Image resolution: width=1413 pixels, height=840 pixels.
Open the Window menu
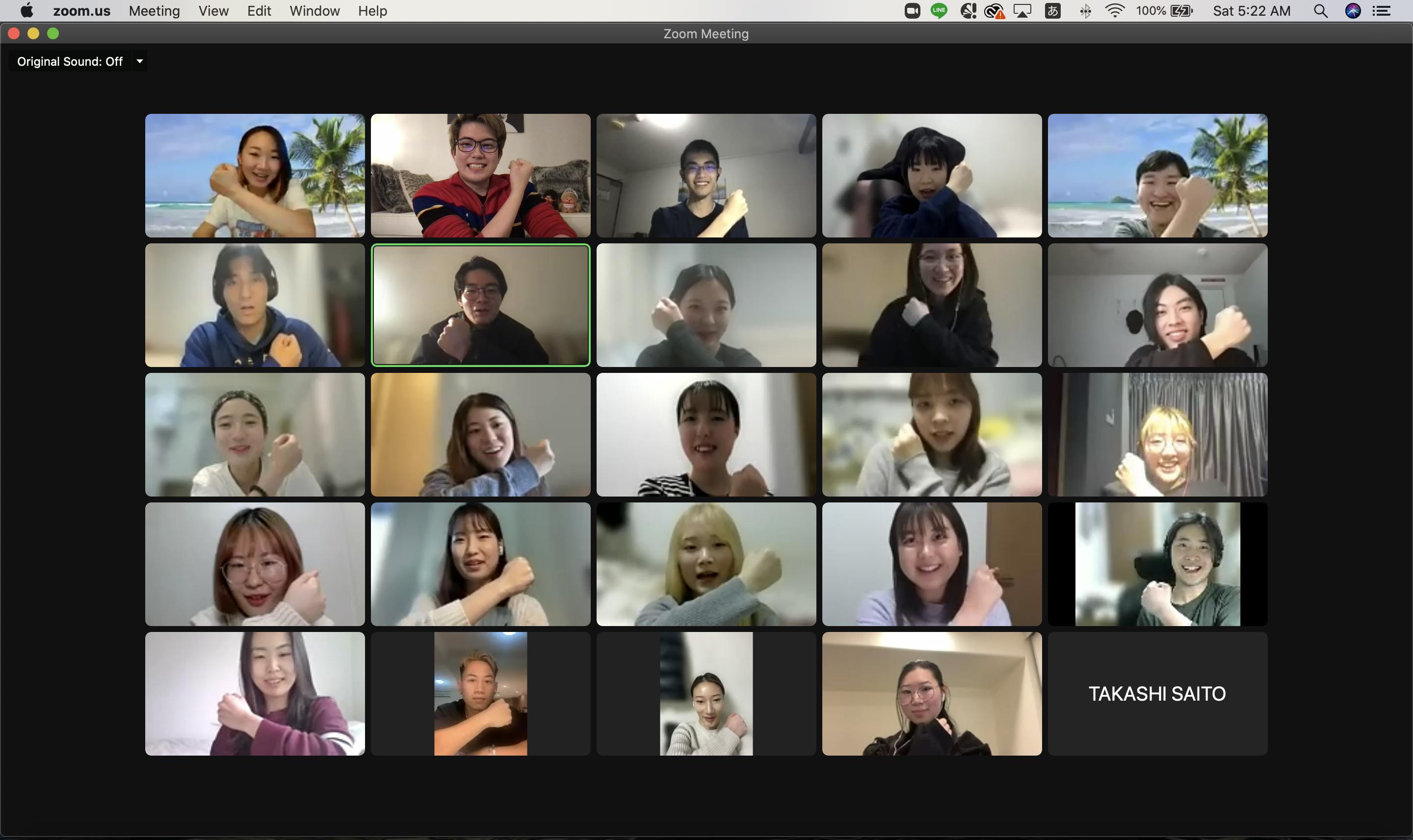[x=314, y=11]
